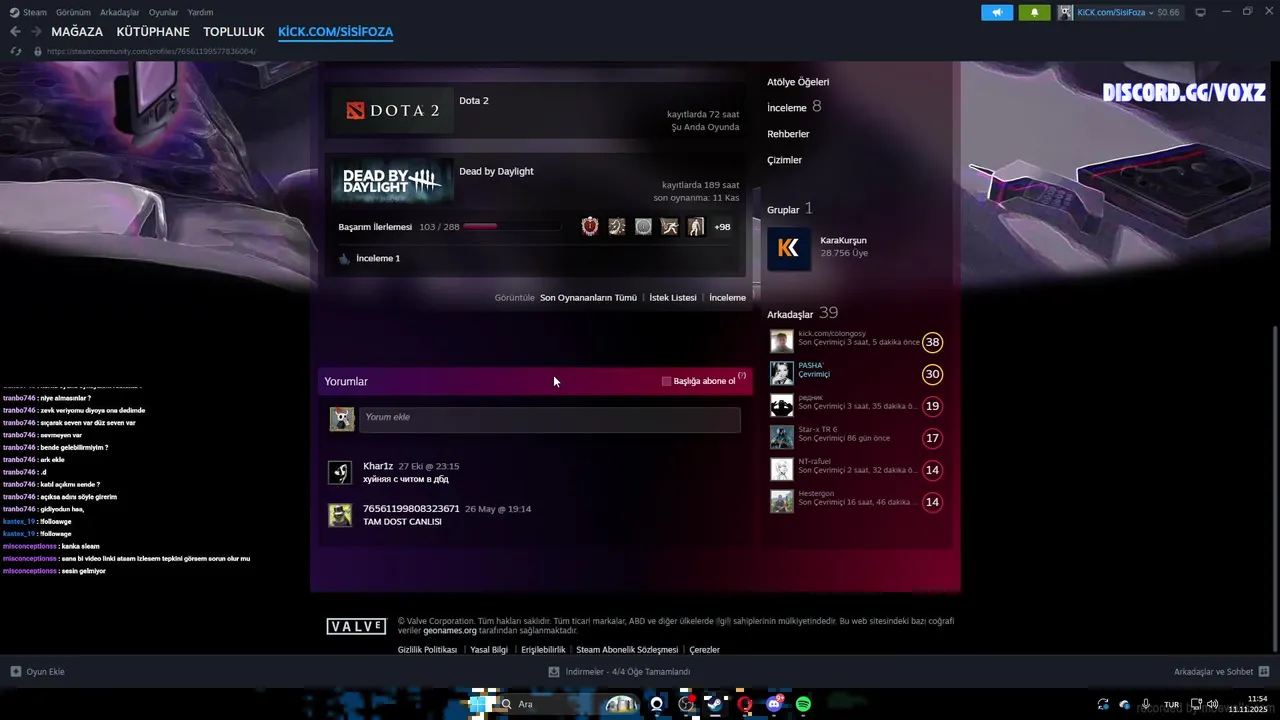The height and width of the screenshot is (720, 1280).
Task: Open the green notifications bell
Action: 1034,12
